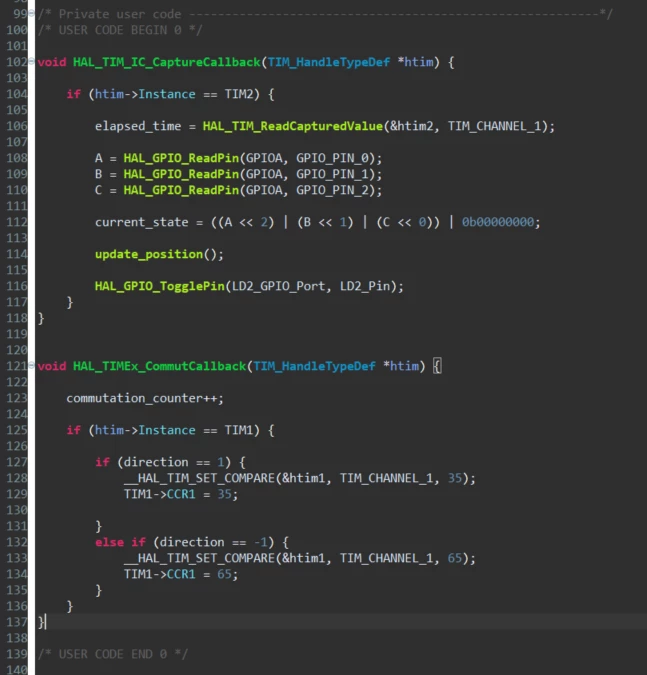Click the void keyword on line 102
The height and width of the screenshot is (675, 647).
pyautogui.click(x=52, y=62)
